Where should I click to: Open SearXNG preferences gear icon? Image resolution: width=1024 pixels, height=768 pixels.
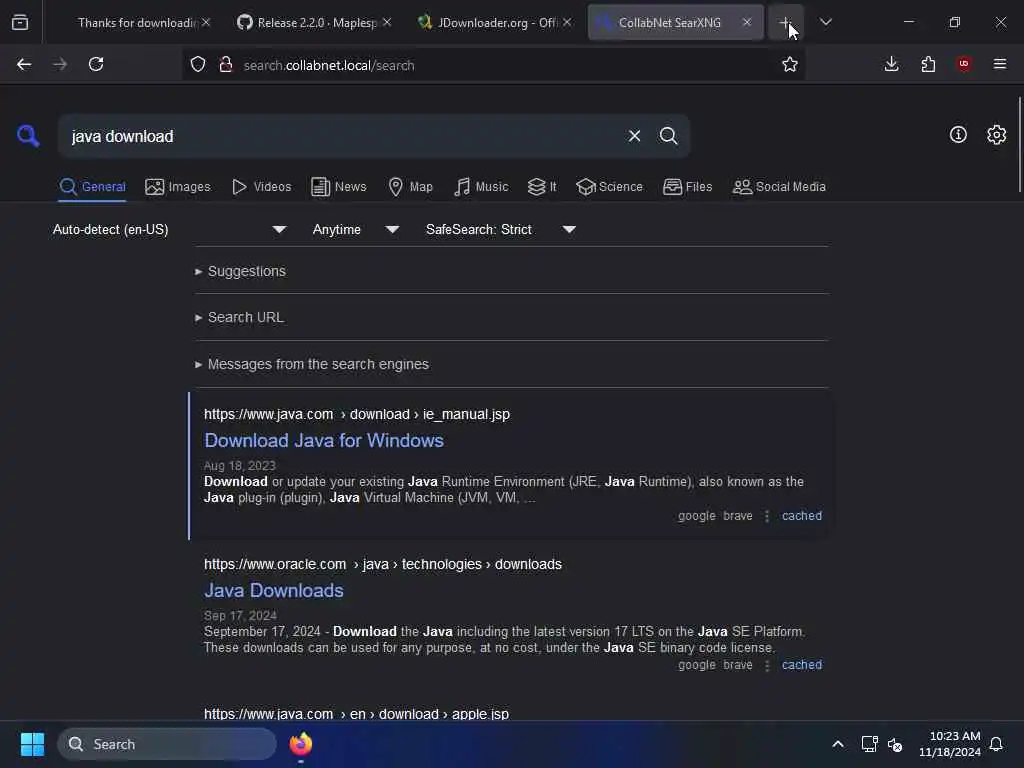[996, 135]
